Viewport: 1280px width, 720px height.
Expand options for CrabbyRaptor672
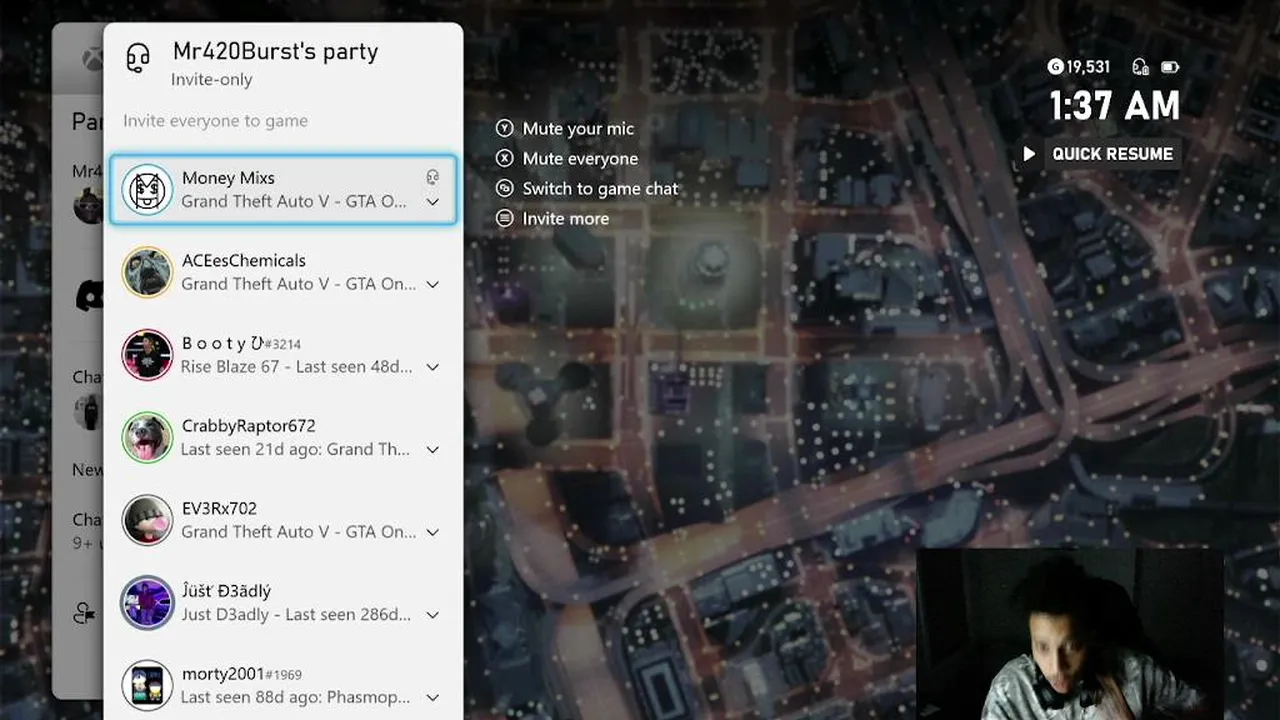tap(432, 450)
